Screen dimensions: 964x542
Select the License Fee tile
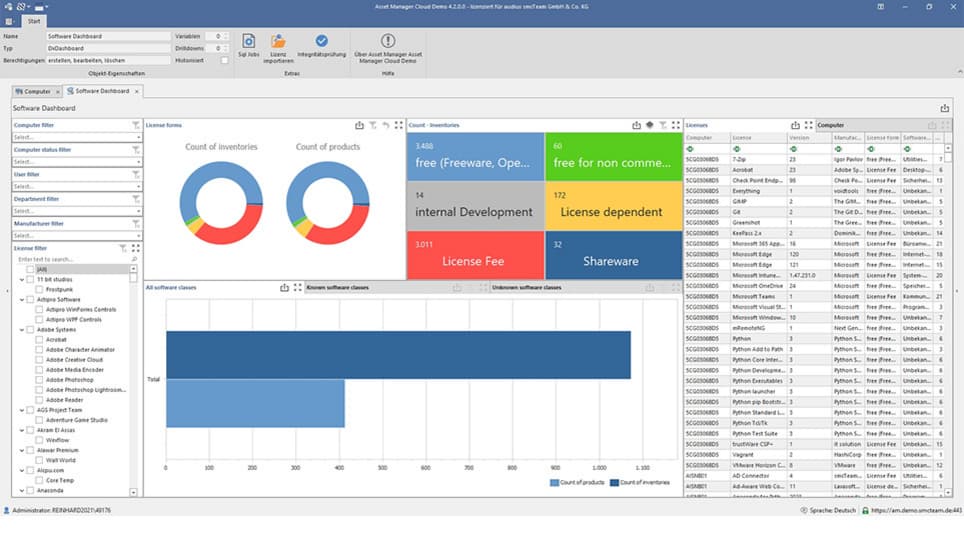[475, 255]
